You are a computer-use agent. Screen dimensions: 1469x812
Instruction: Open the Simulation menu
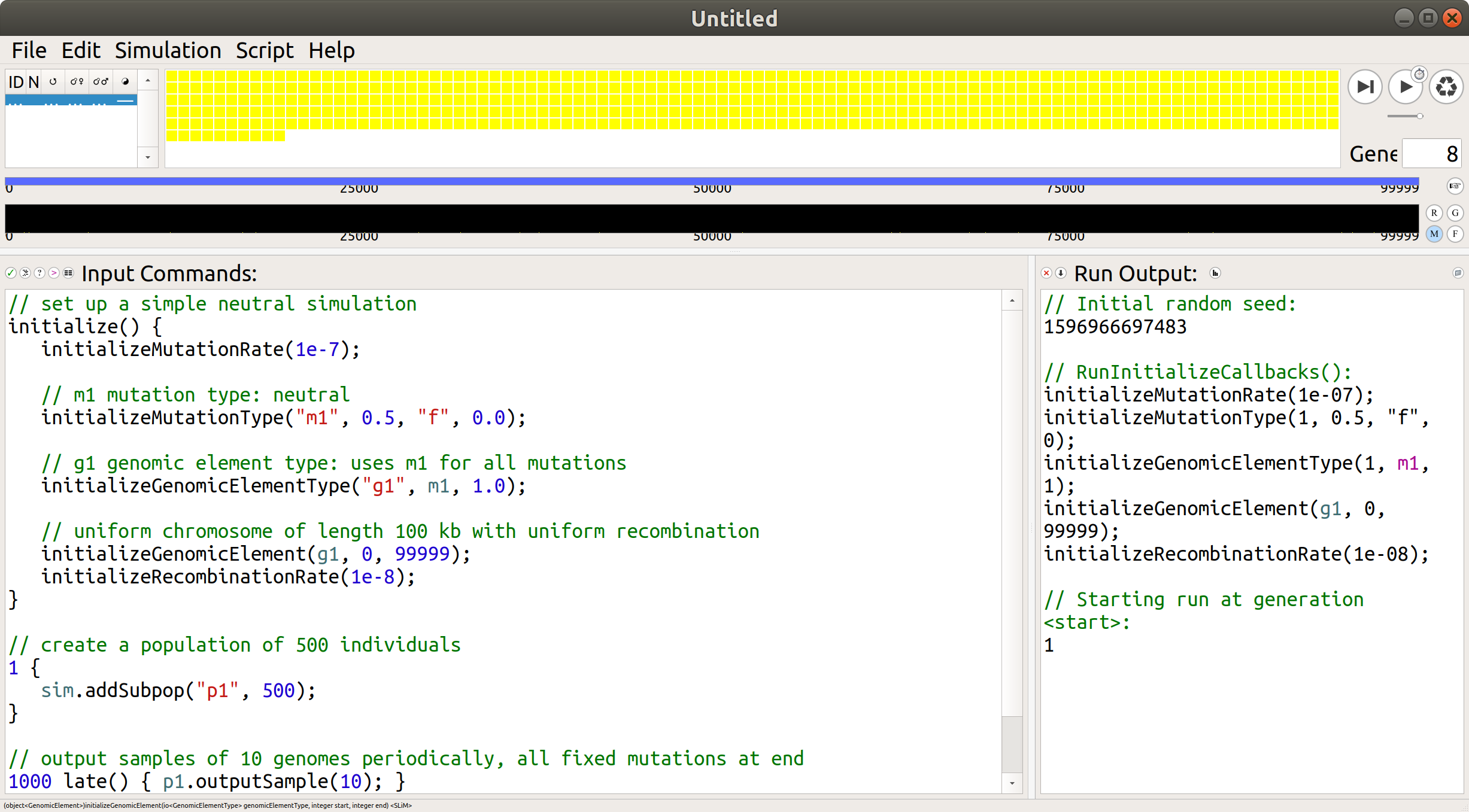[x=168, y=50]
